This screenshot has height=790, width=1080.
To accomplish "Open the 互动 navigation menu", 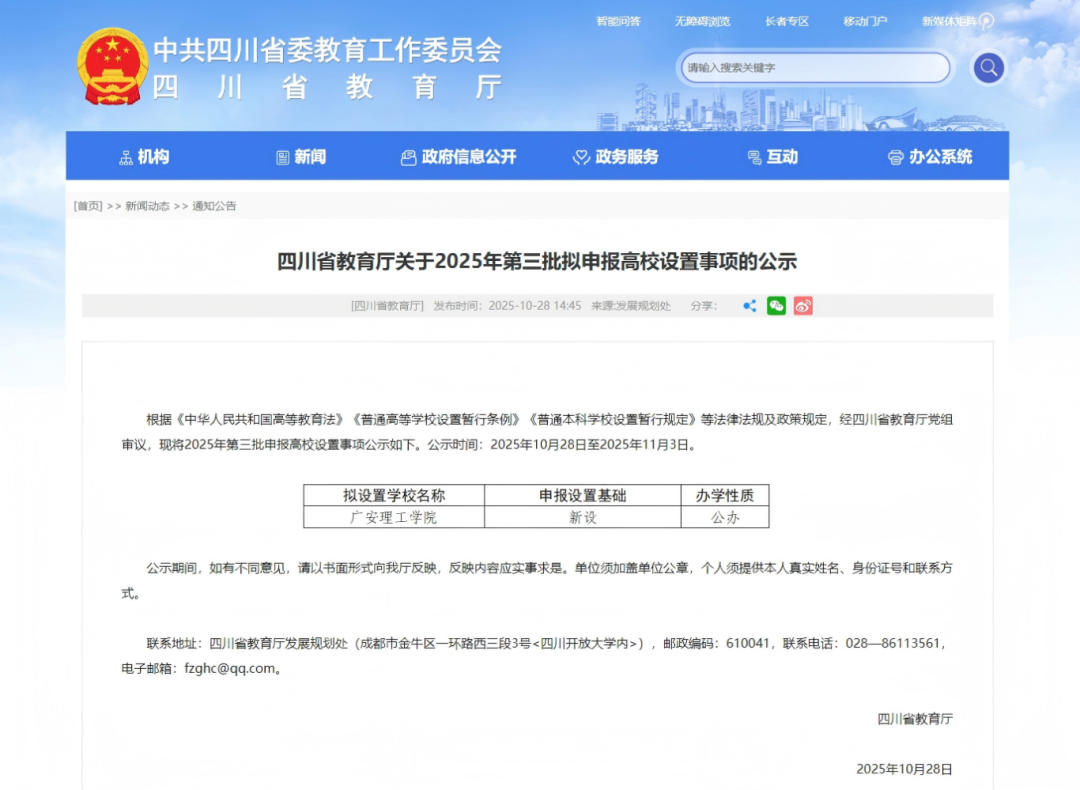I will [x=773, y=157].
